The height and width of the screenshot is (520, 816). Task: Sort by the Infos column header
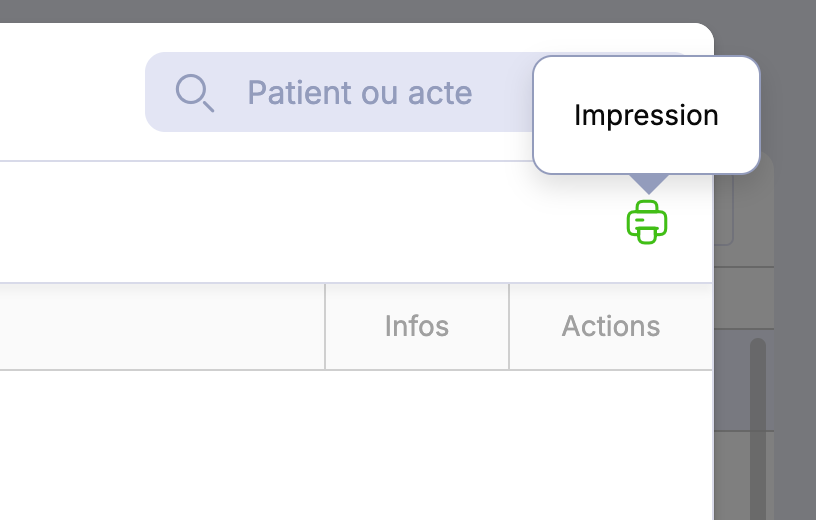click(x=417, y=326)
